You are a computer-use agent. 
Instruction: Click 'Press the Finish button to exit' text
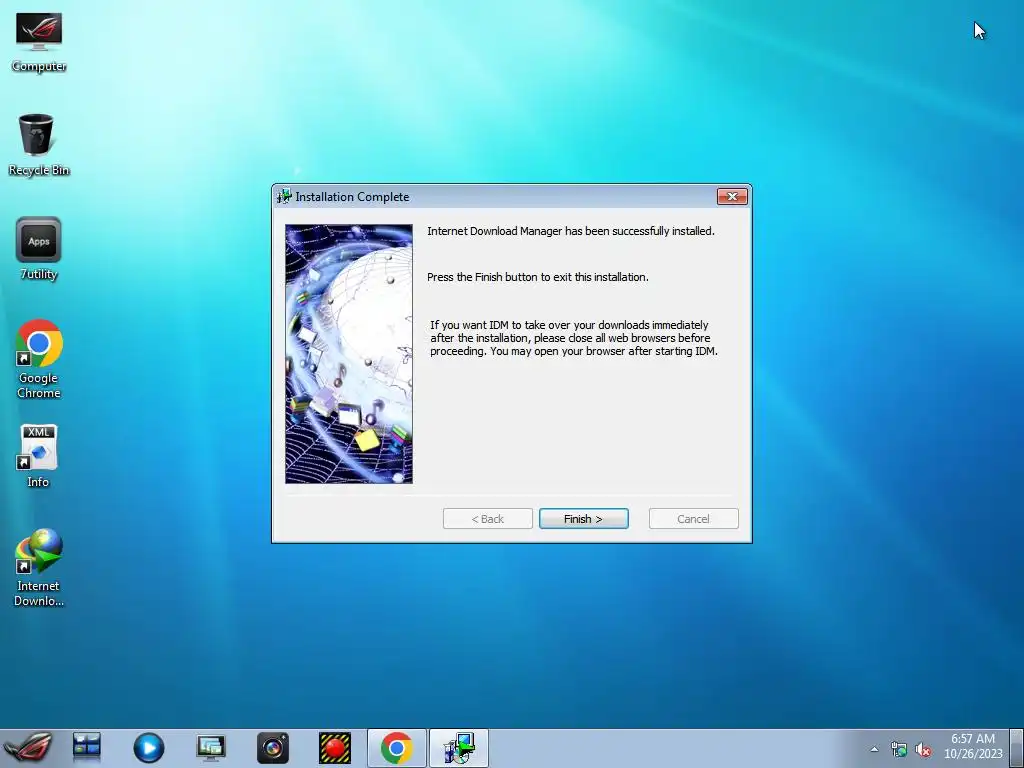537,277
